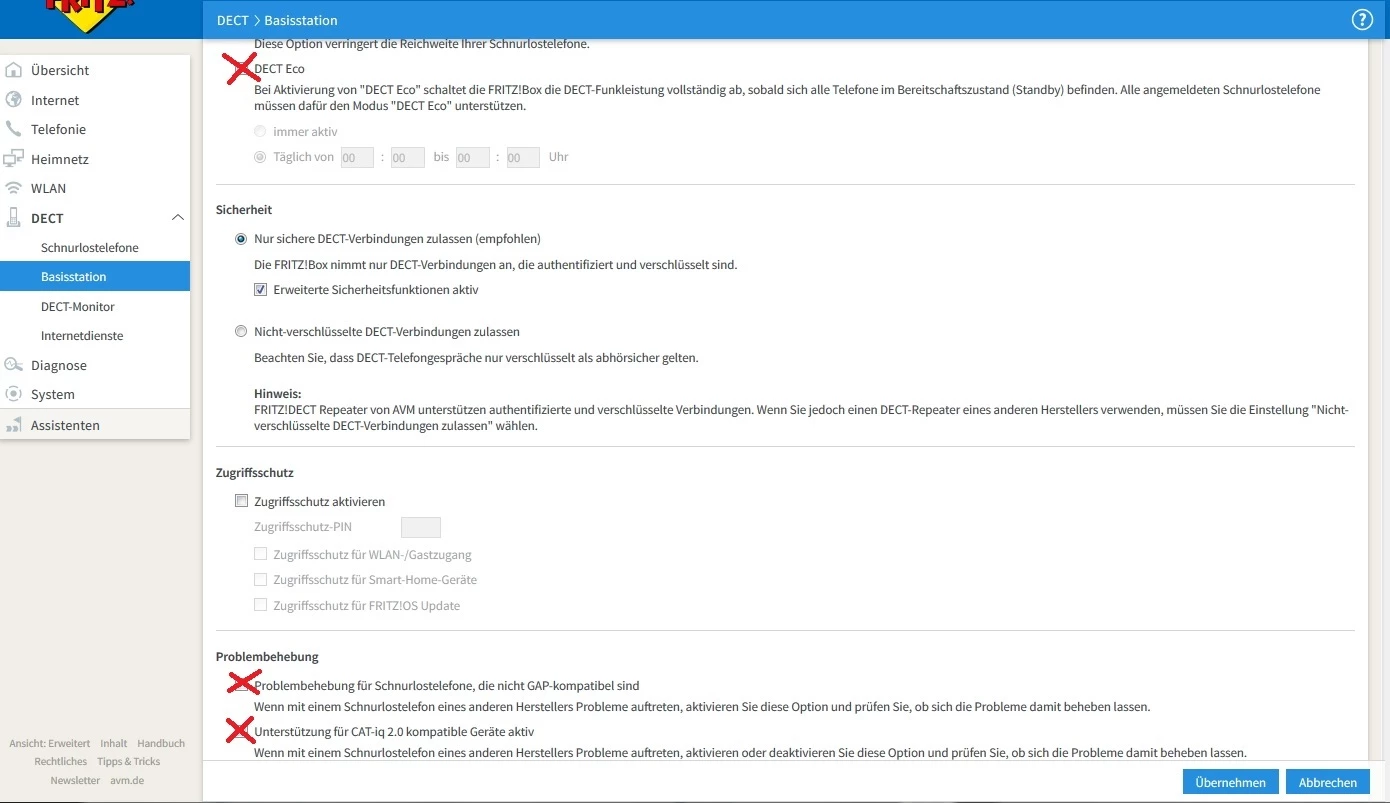Click the 'Sicherheit' section heading
Viewport: 1390px width, 803px height.
point(244,210)
